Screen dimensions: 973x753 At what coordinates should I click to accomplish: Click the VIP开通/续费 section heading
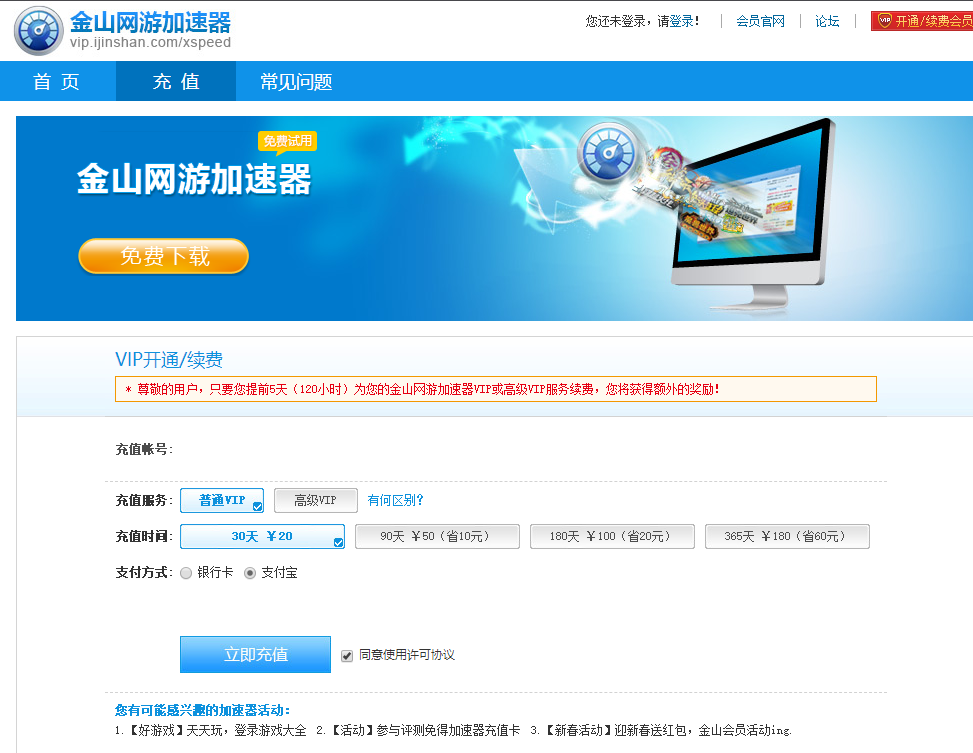point(169,359)
